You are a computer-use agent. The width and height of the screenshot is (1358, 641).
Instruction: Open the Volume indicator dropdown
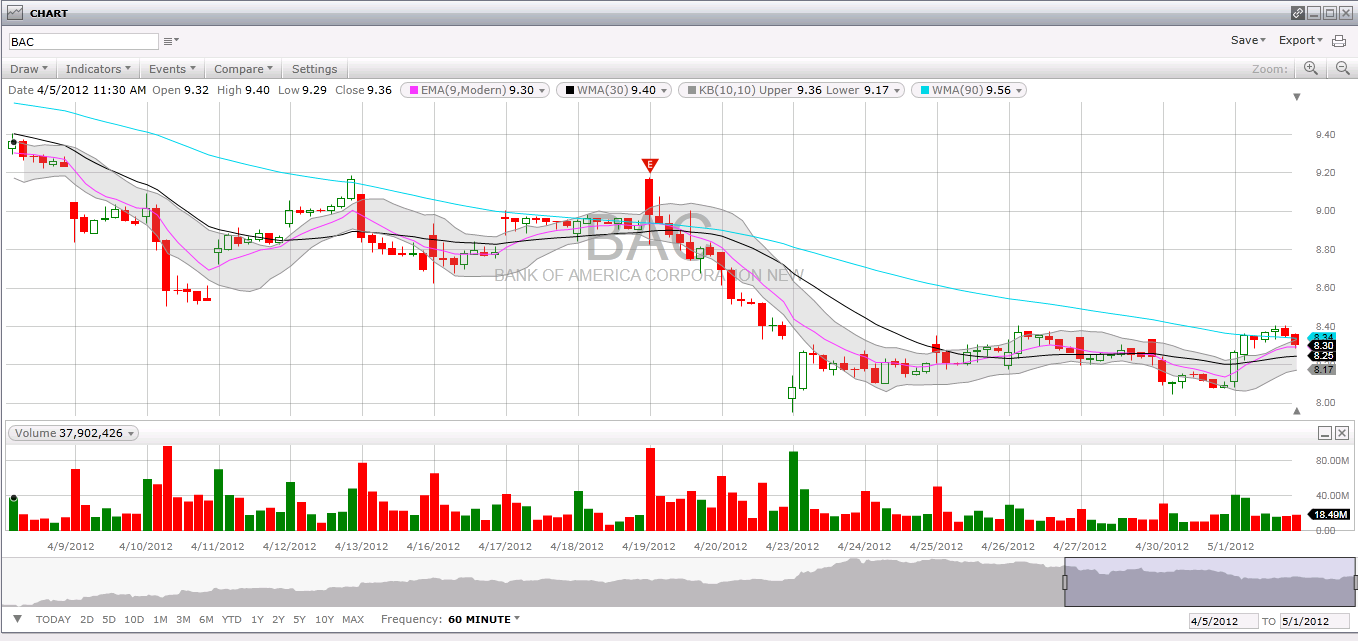tap(132, 433)
